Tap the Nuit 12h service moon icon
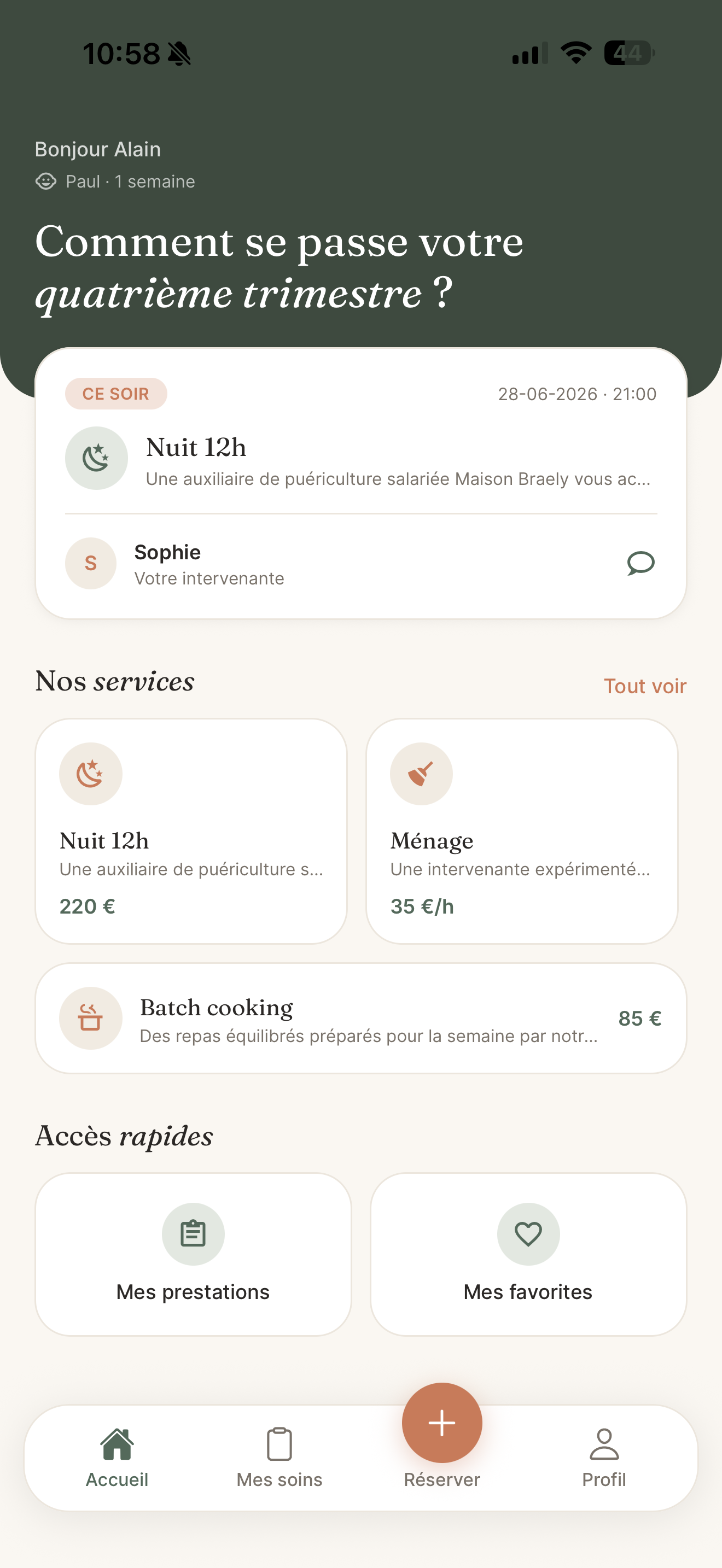This screenshot has height=1568, width=722. (x=91, y=774)
